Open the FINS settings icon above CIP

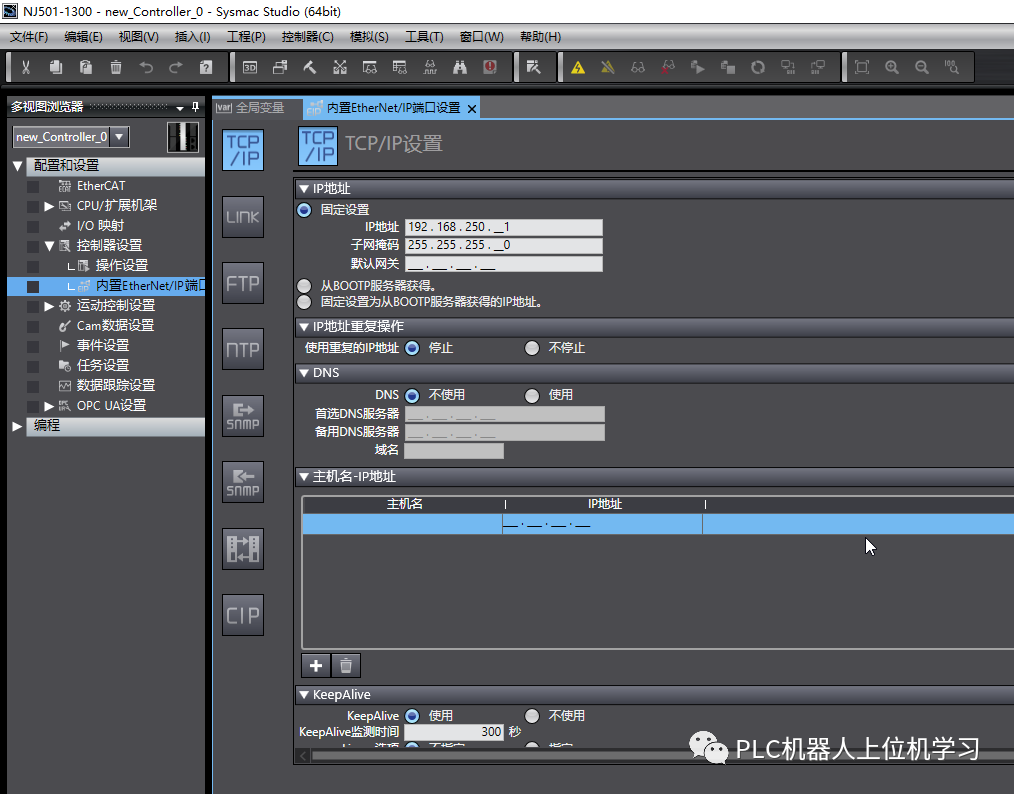pos(243,548)
